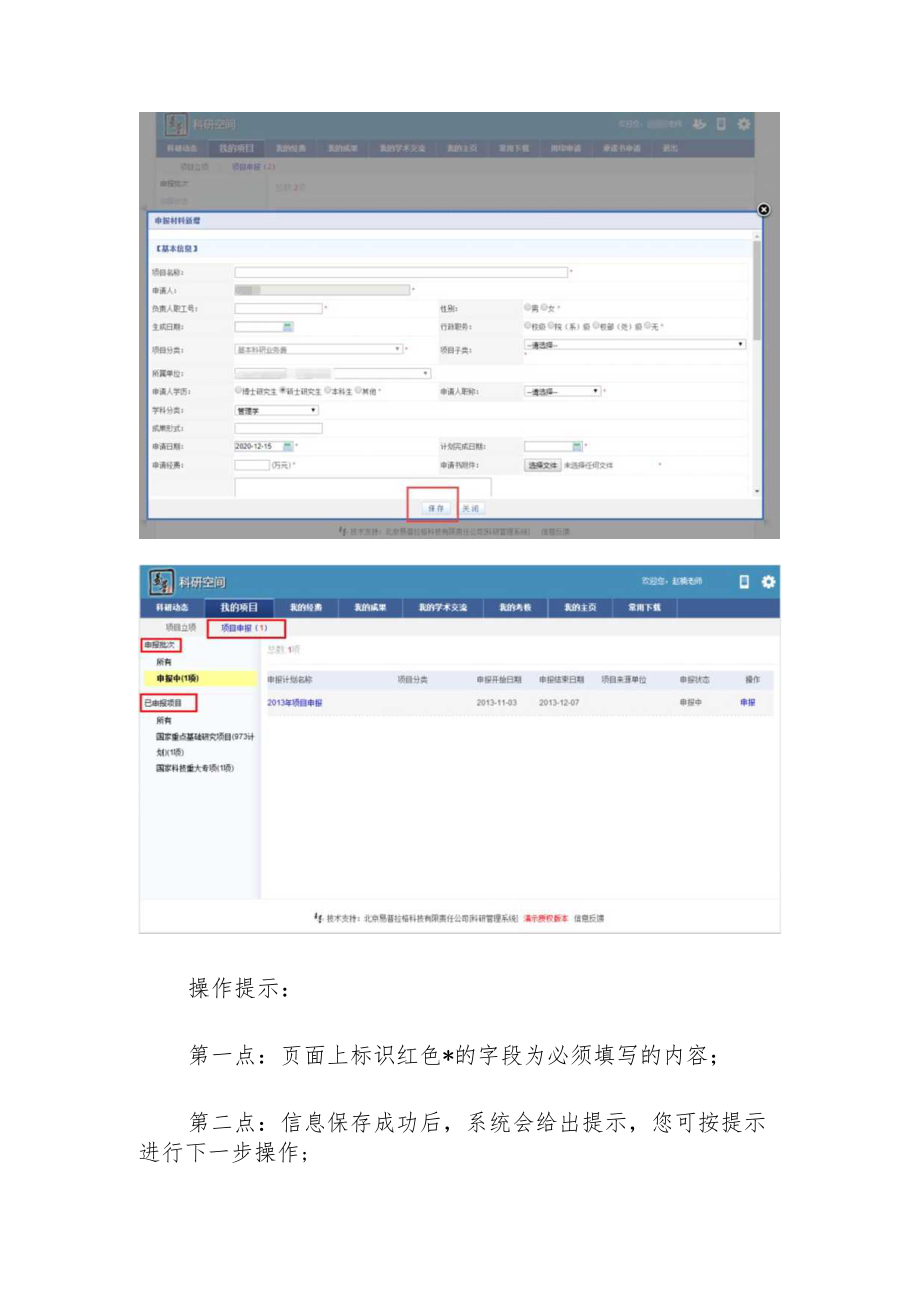Select the 男 gender radio button
Viewport: 920px width, 1301px height.
click(x=529, y=307)
